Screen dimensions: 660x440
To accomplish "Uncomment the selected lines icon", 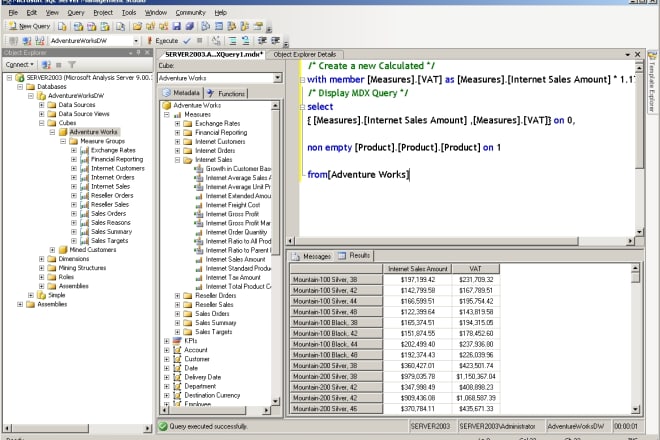I will [x=245, y=40].
